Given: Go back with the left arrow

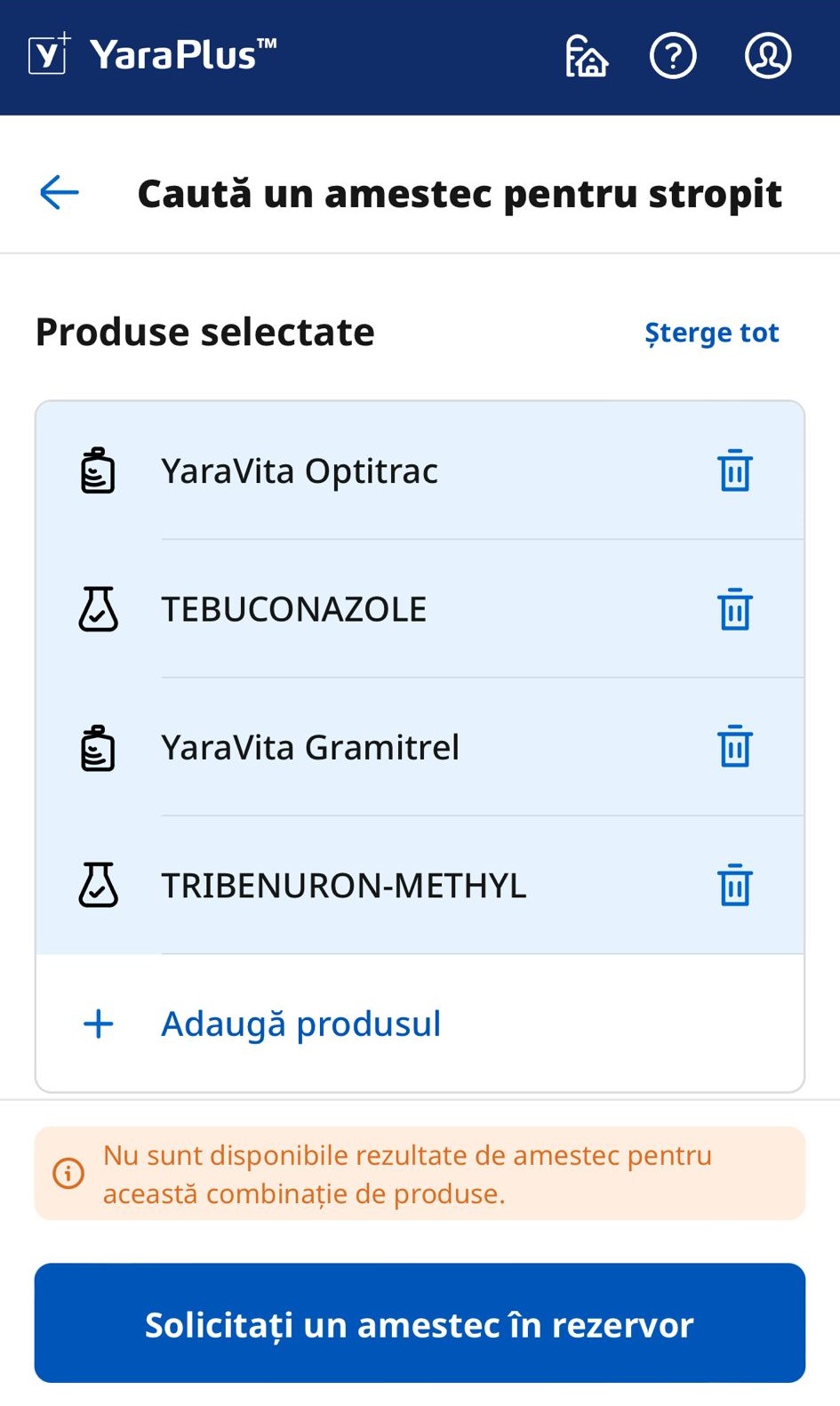Looking at the screenshot, I should (60, 192).
